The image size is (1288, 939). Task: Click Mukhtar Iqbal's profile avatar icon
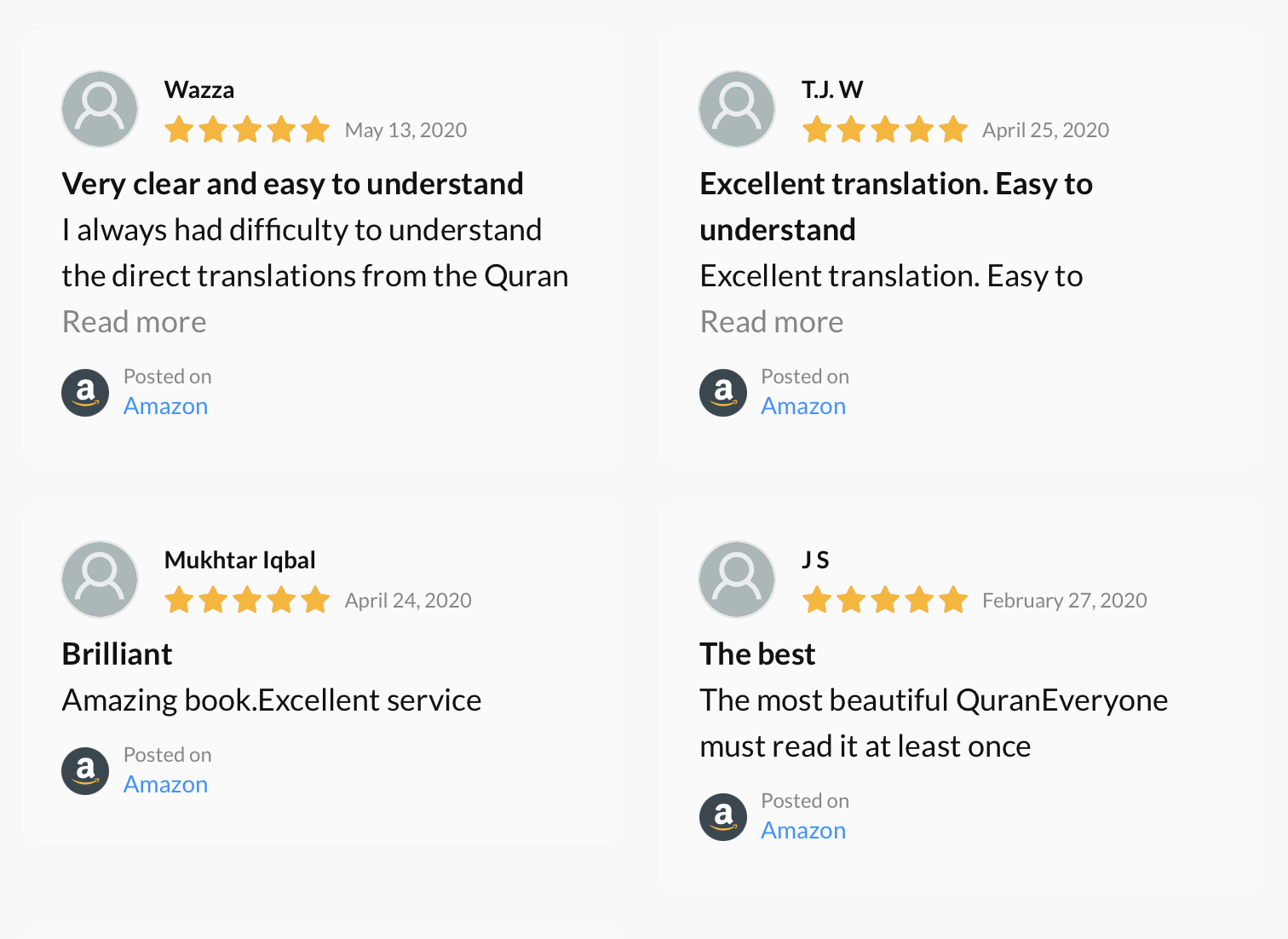pyautogui.click(x=100, y=579)
